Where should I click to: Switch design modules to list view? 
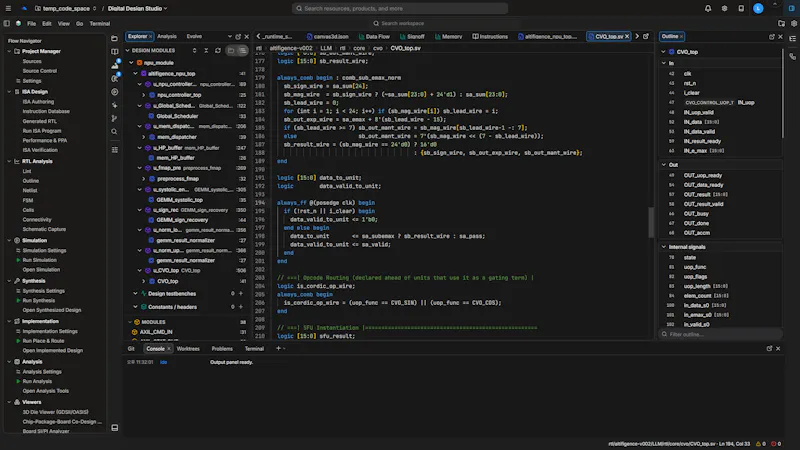coord(242,51)
